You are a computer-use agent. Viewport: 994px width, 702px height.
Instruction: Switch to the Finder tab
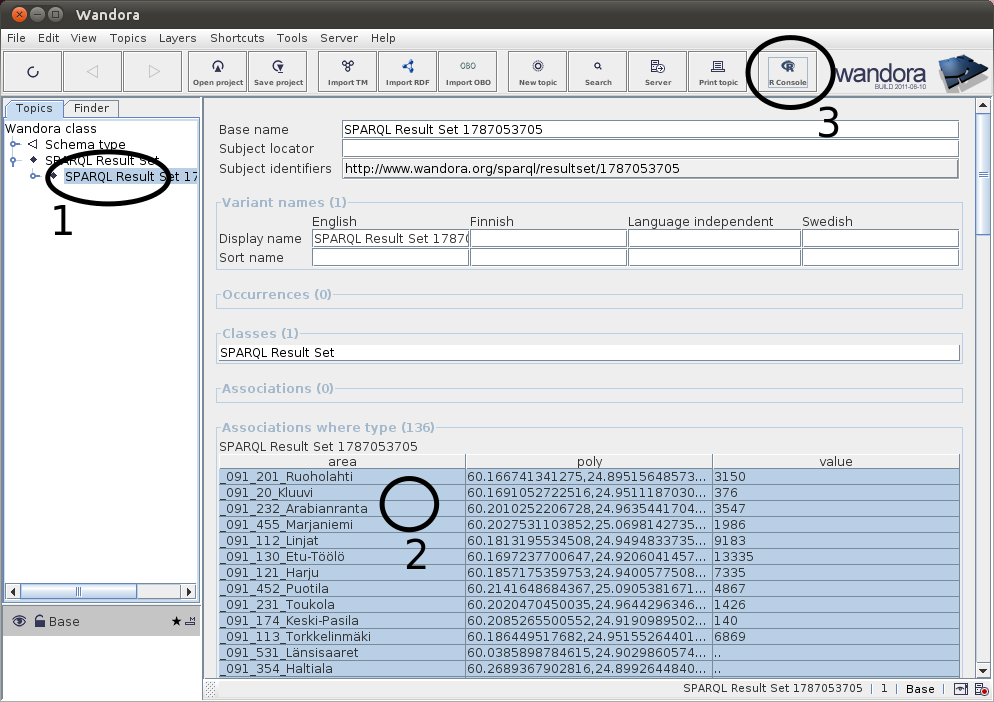(92, 108)
